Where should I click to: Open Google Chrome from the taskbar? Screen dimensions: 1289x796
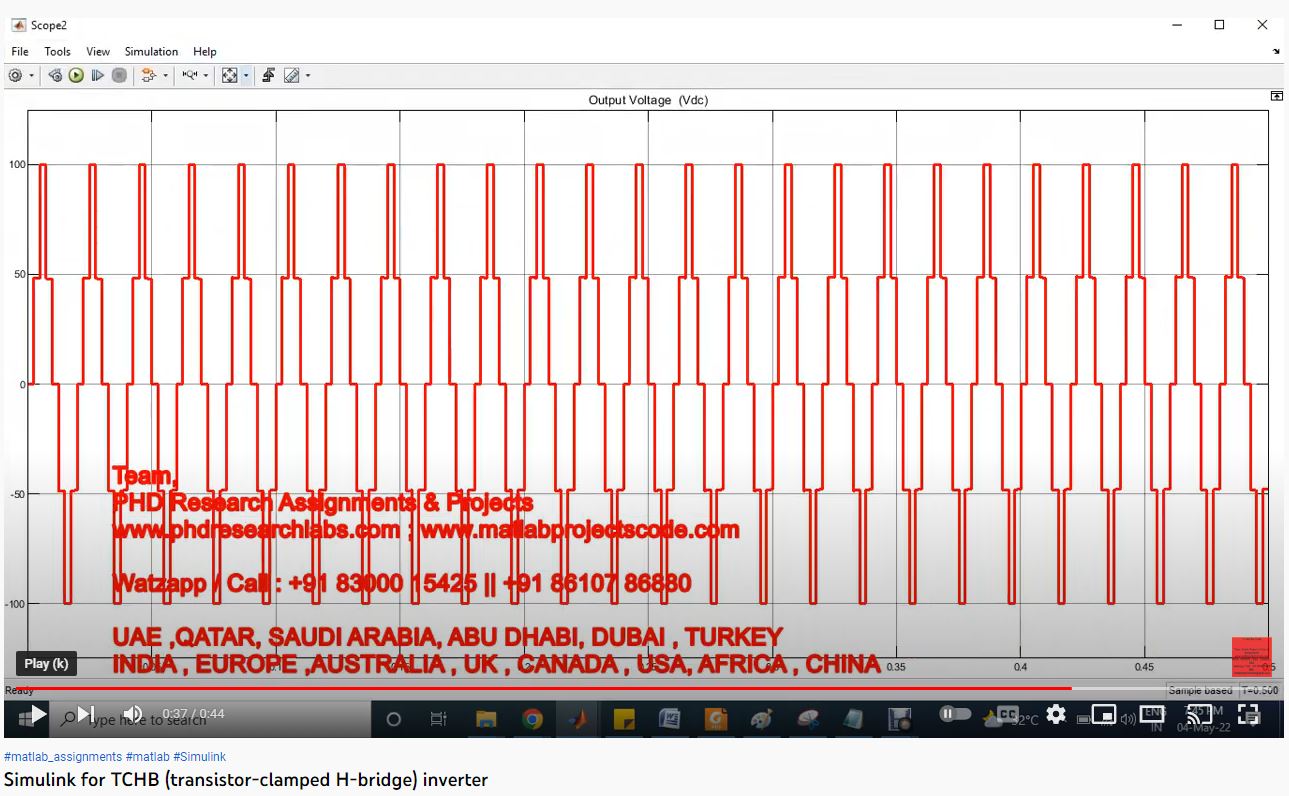(x=532, y=718)
